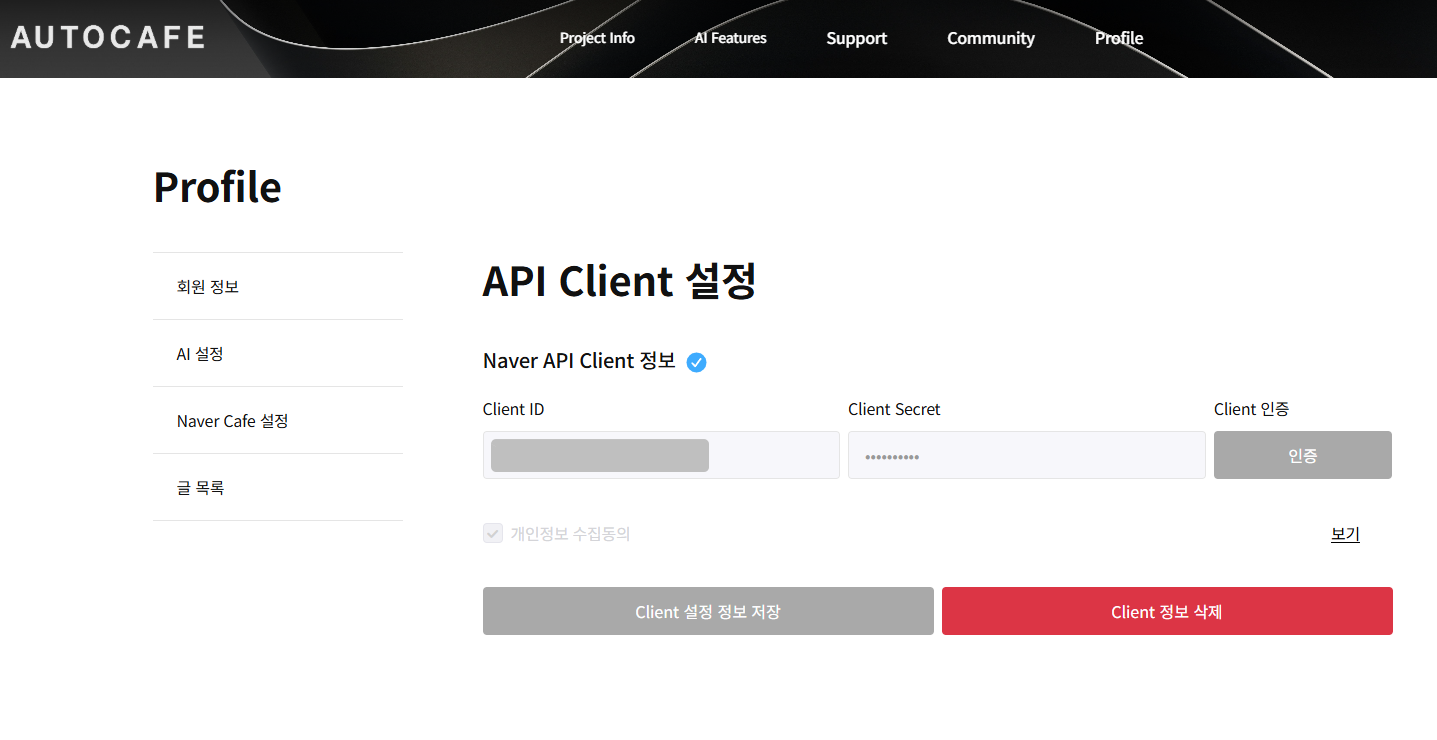
Task: Open the 보기 link for privacy consent
Action: coord(1345,534)
